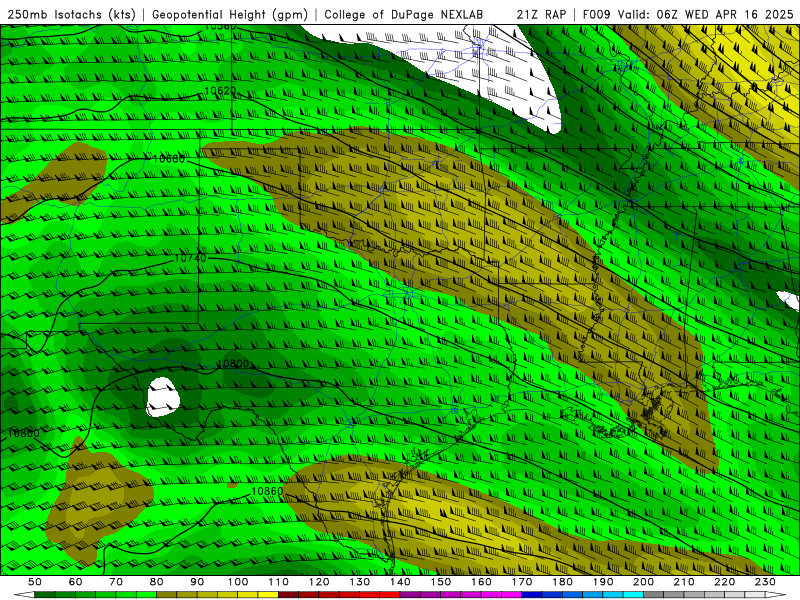Screen dimensions: 800x600
Task: Click the 200 value on the color scale
Action: click(x=643, y=582)
